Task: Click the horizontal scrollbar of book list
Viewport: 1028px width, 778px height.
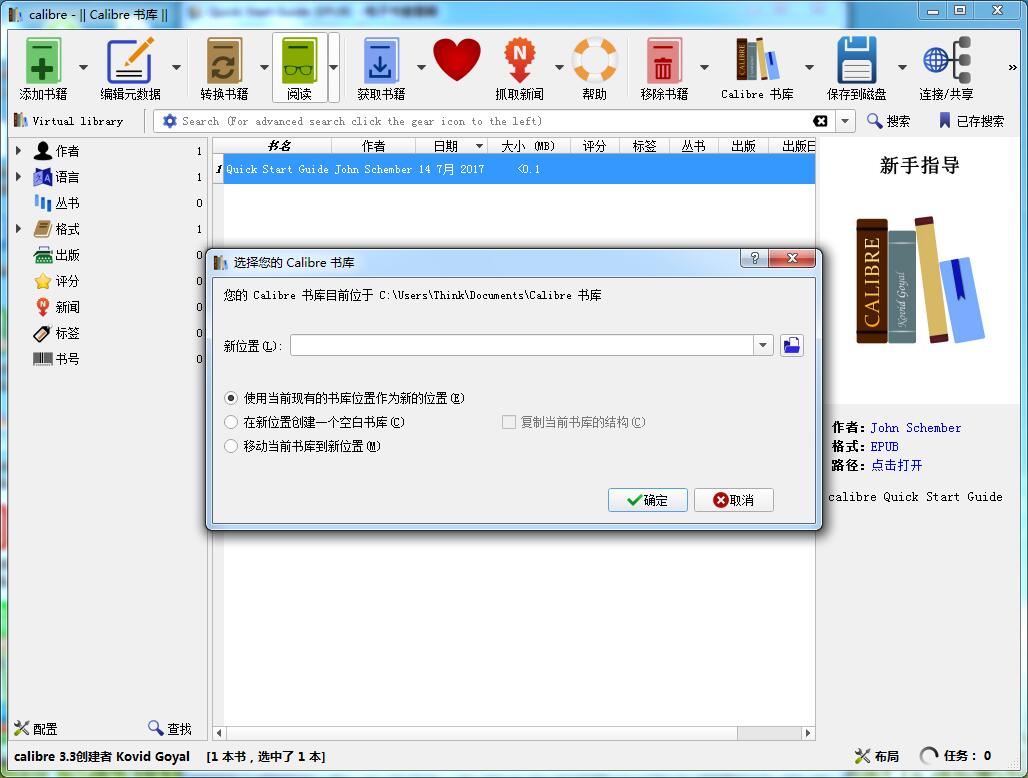Action: pos(513,733)
